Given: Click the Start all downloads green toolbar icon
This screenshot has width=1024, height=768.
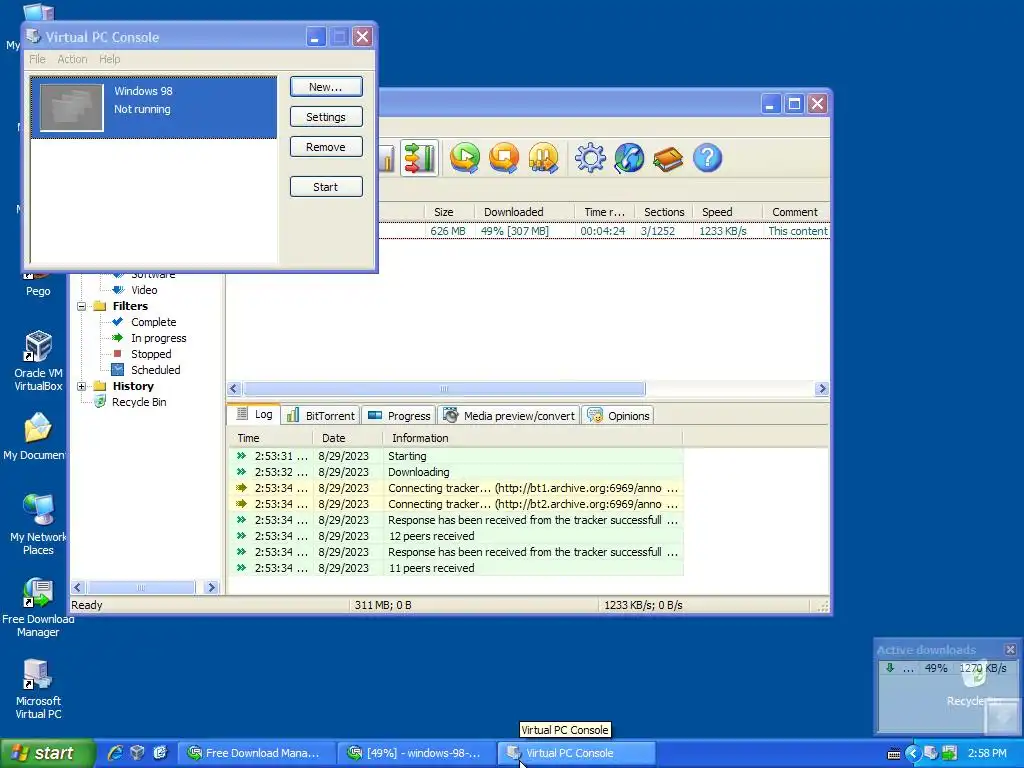Looking at the screenshot, I should point(464,157).
